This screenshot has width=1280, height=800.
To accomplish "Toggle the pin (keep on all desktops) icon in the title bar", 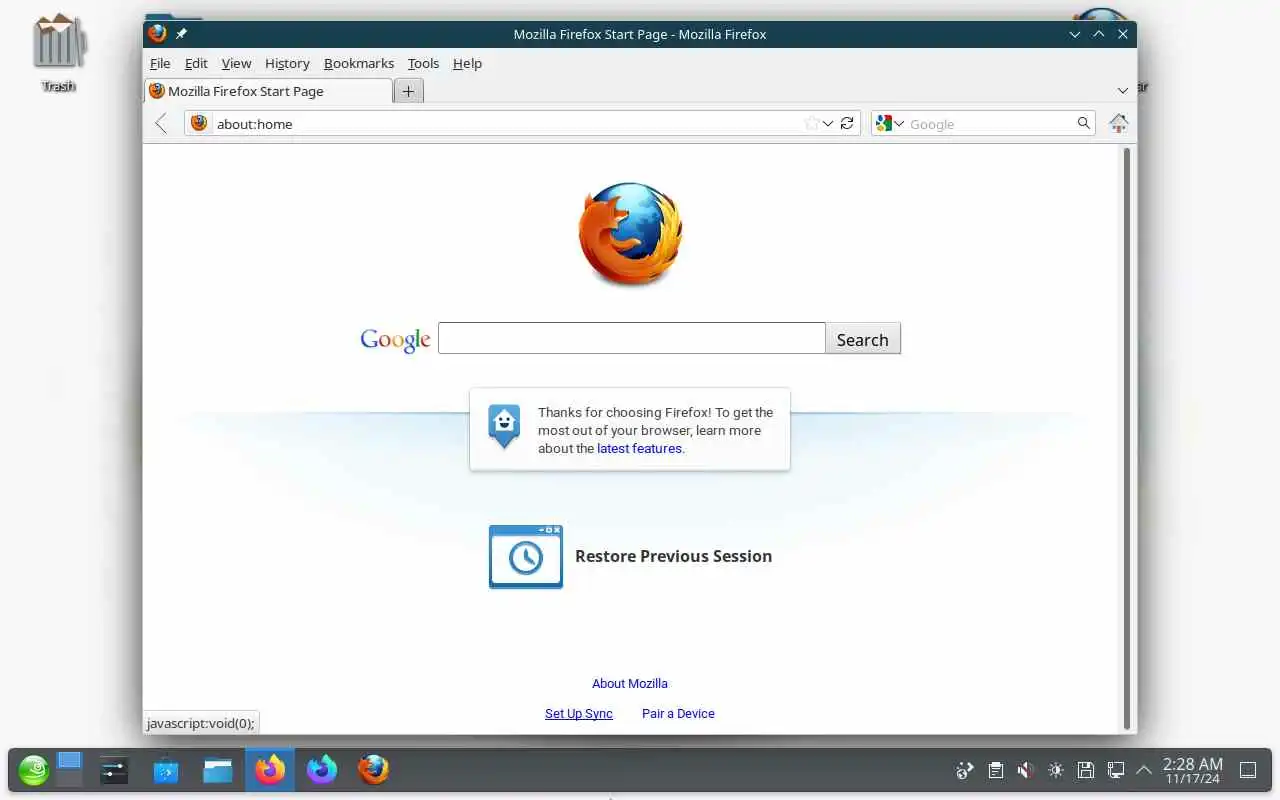I will click(181, 34).
